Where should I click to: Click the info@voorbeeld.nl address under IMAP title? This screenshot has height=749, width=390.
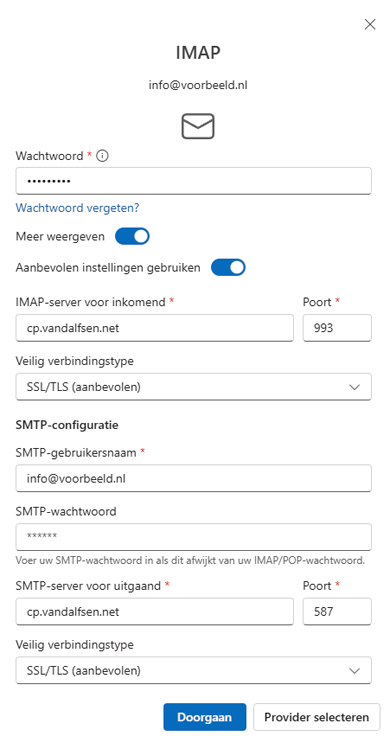click(198, 86)
